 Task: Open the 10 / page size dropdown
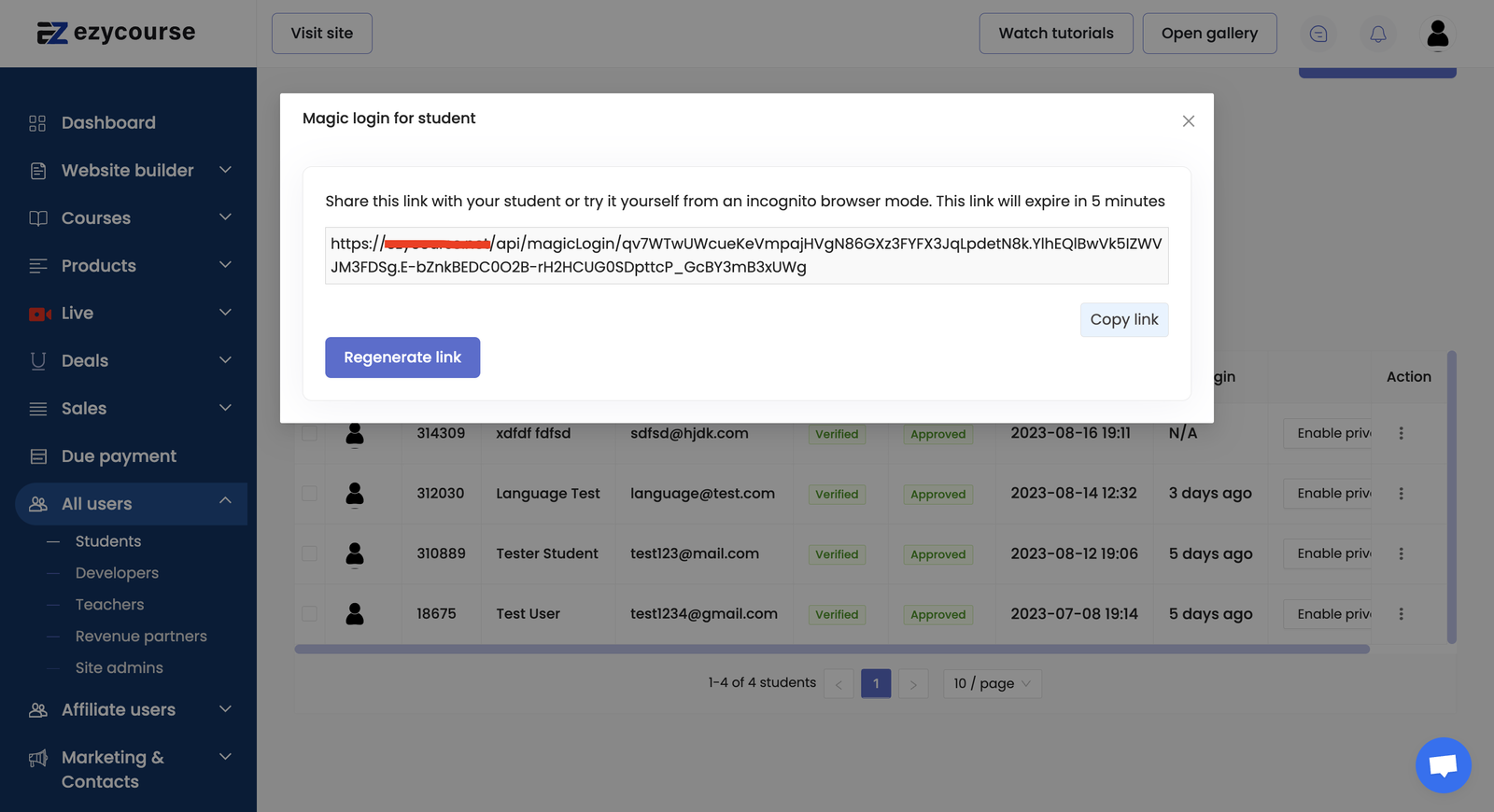click(992, 683)
